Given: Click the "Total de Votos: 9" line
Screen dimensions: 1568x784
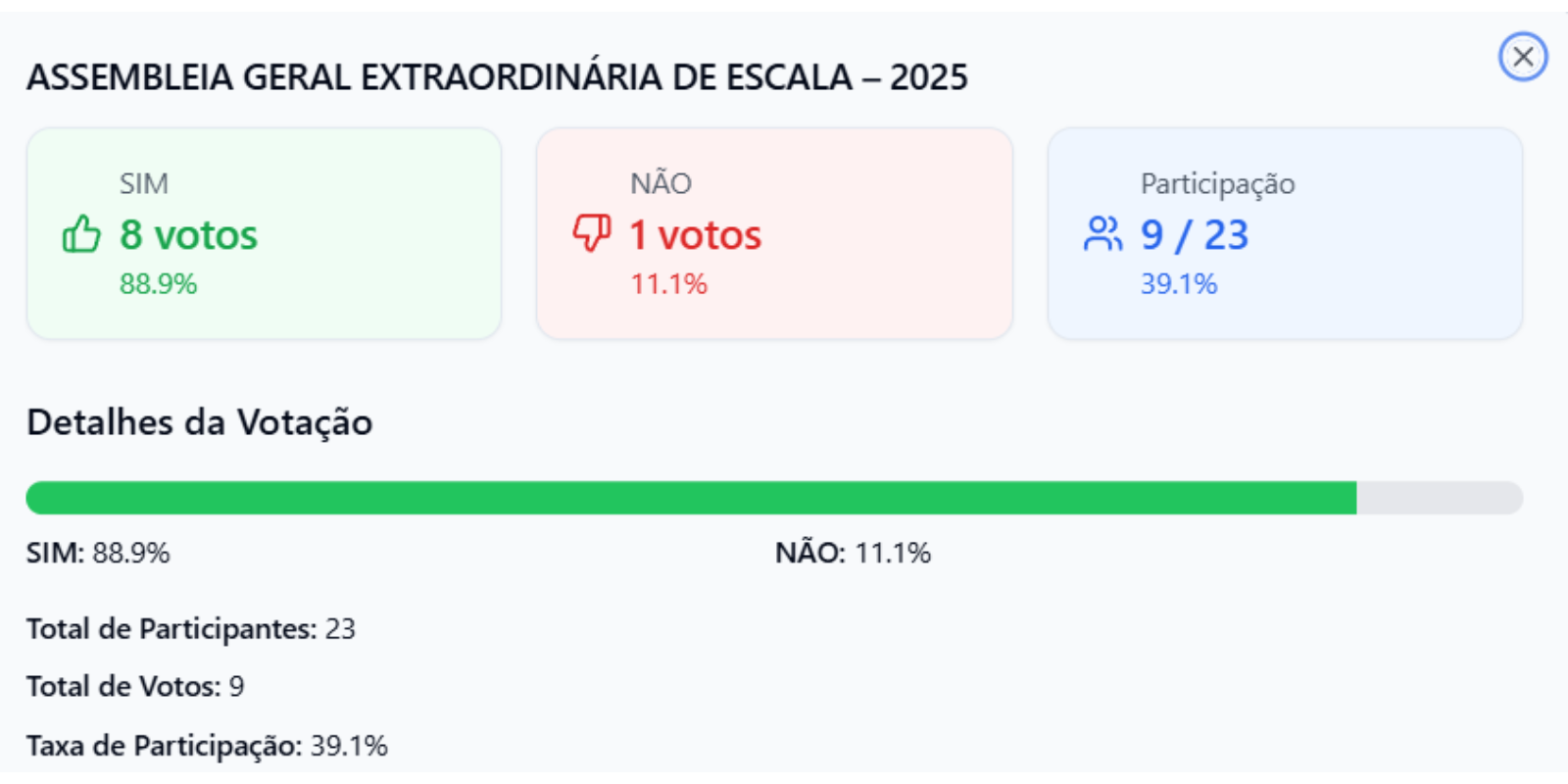Looking at the screenshot, I should click(135, 686).
